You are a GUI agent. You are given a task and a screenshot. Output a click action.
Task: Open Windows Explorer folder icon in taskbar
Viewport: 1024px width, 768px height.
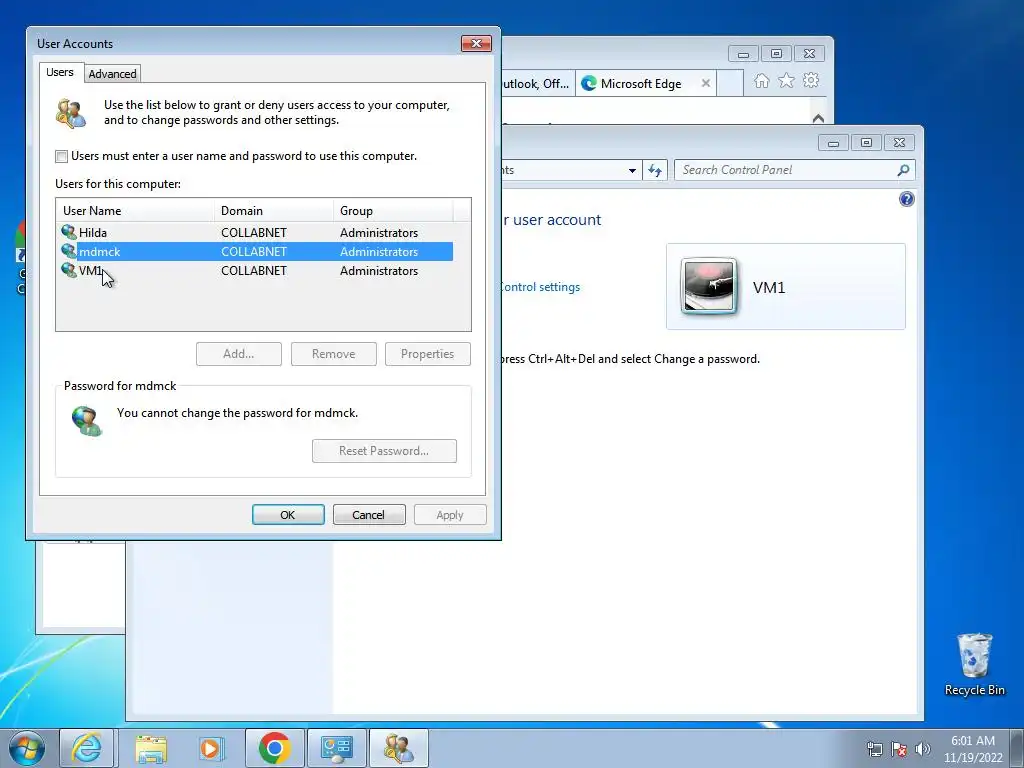tap(151, 748)
